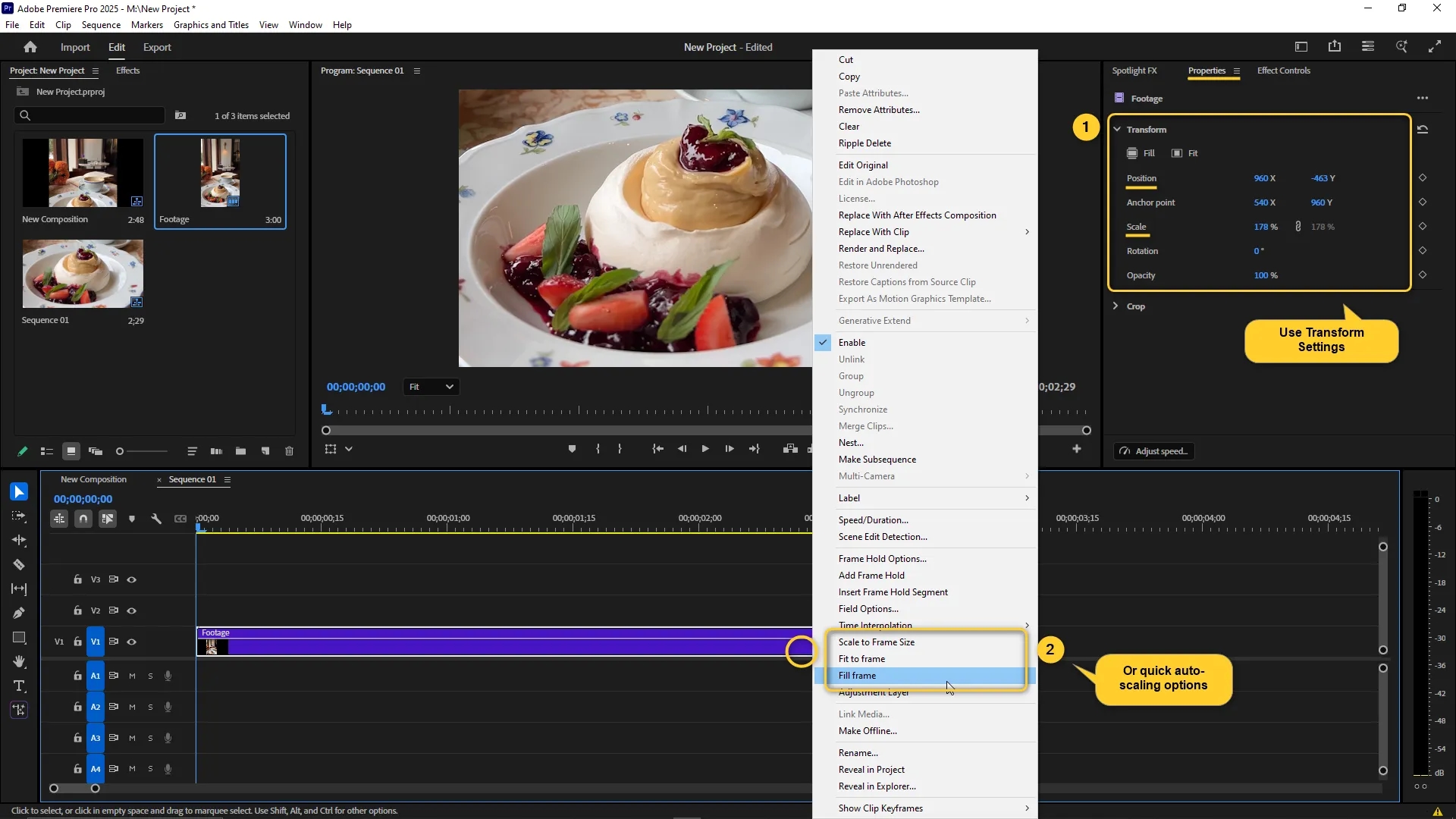Go to In point button

point(658,449)
